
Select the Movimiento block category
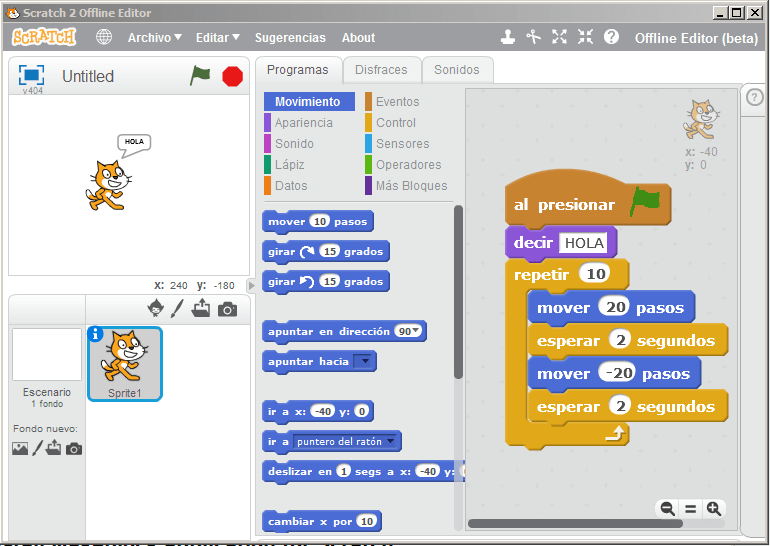tap(309, 101)
